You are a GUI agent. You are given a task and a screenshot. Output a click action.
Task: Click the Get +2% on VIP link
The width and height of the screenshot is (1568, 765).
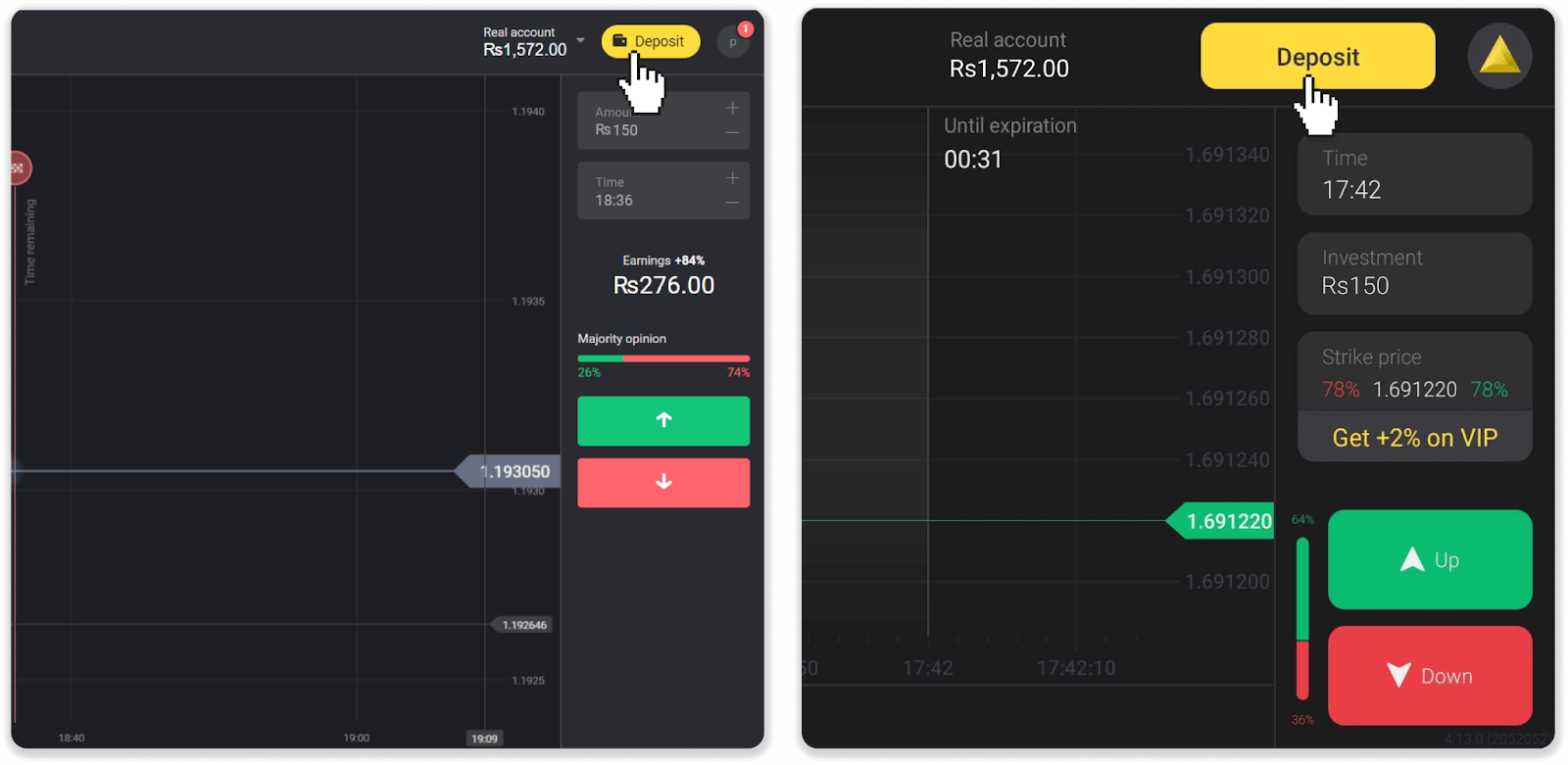(1414, 438)
